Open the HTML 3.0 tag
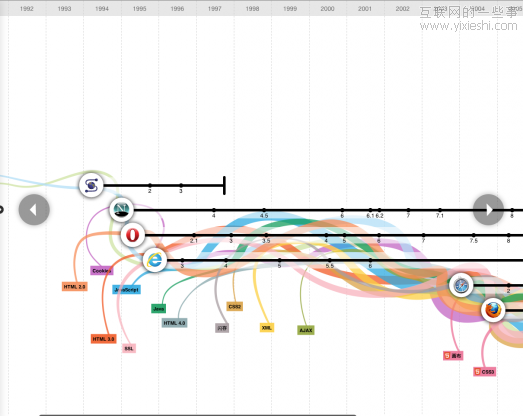 point(103,339)
